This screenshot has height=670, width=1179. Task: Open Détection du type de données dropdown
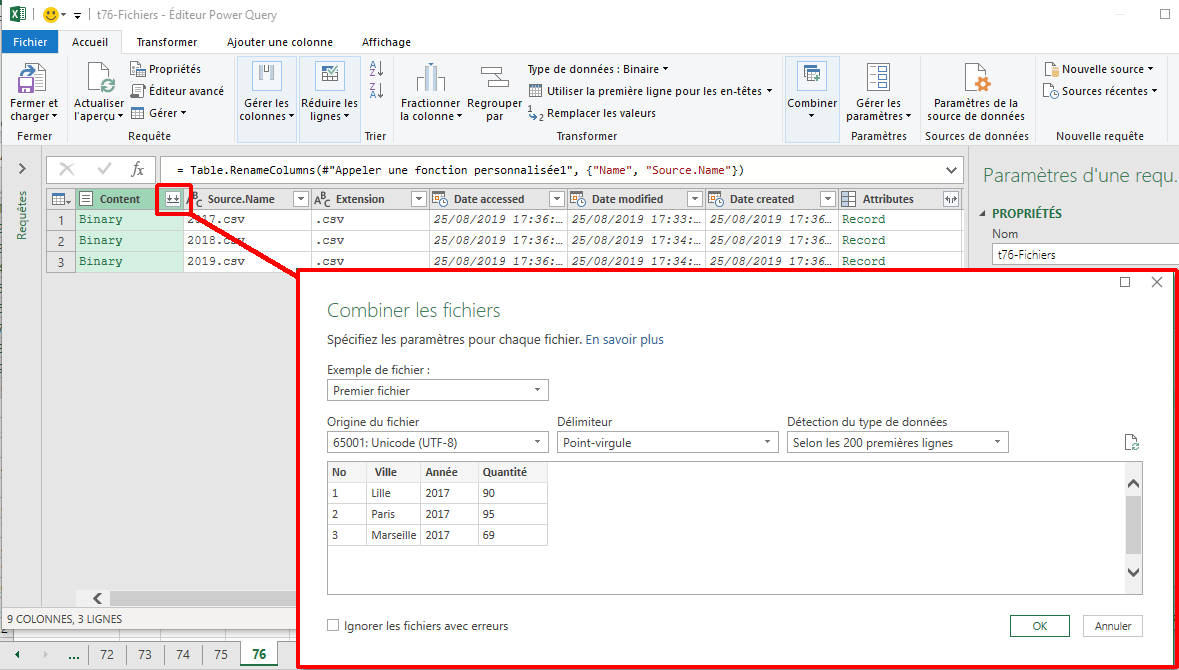click(898, 442)
